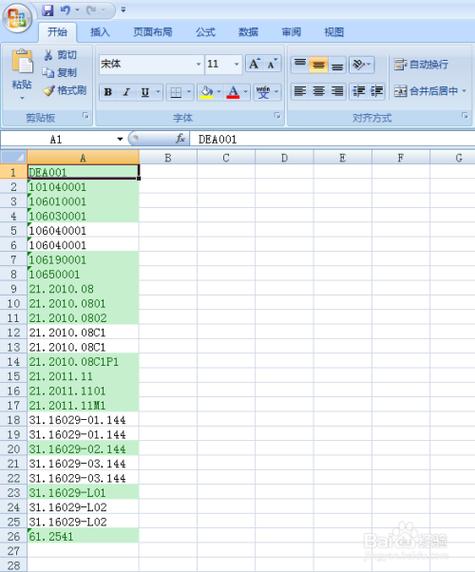Screen dimensions: 475x572
Task: Open merge and center dropdown arrow
Action: pyautogui.click(x=464, y=91)
